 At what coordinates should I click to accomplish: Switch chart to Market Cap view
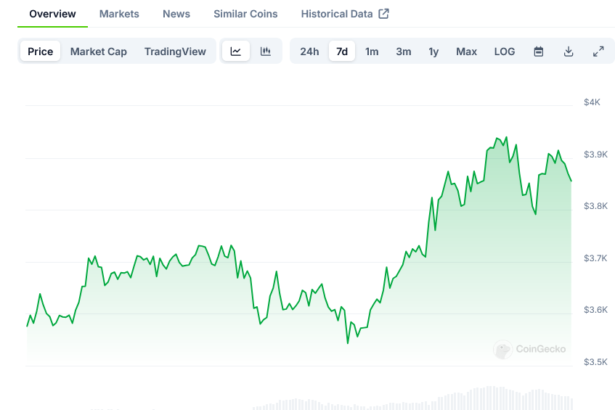[x=98, y=52]
